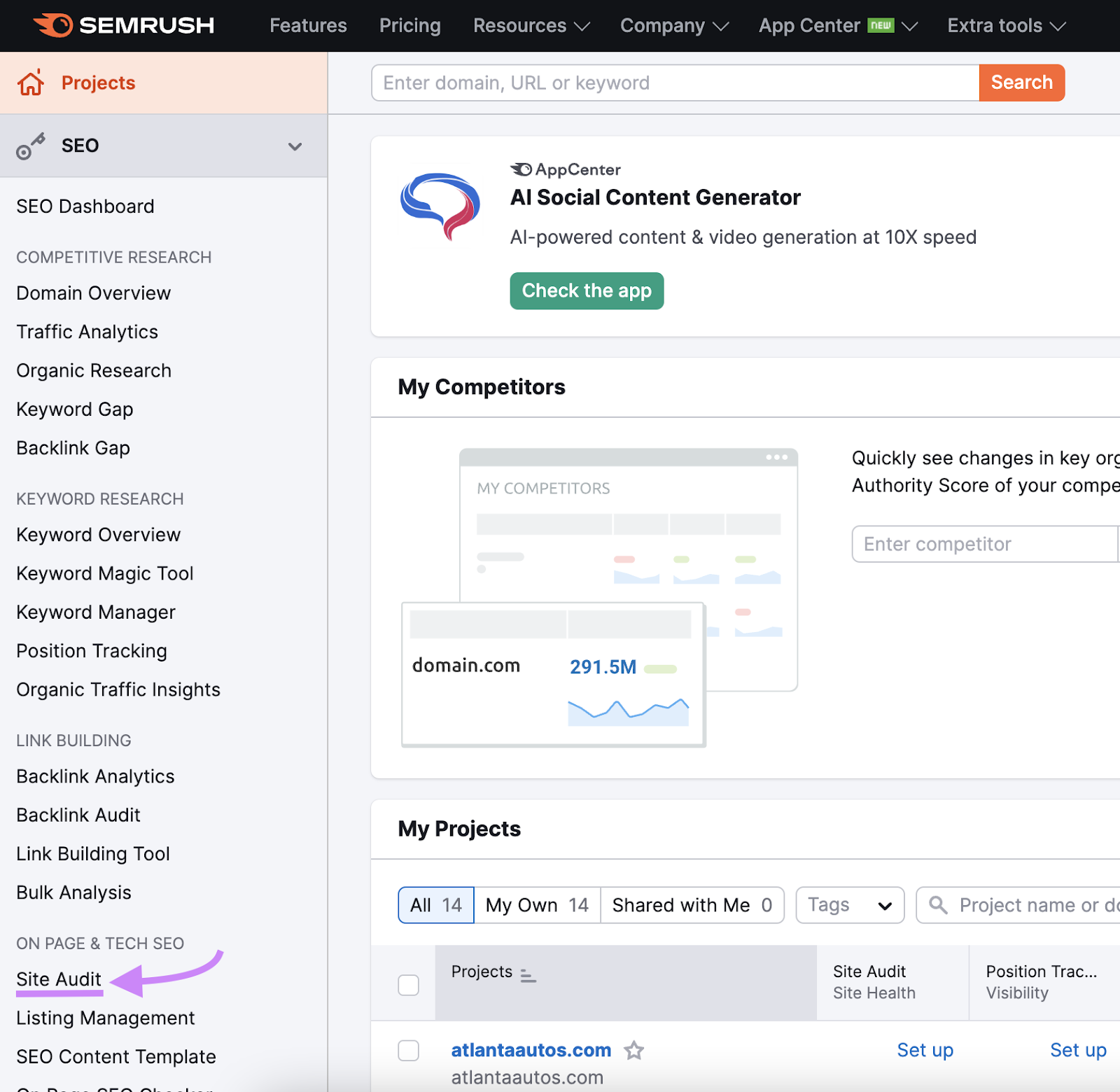1120x1092 pixels.
Task: Click the magnifier icon in project search
Action: click(x=938, y=905)
